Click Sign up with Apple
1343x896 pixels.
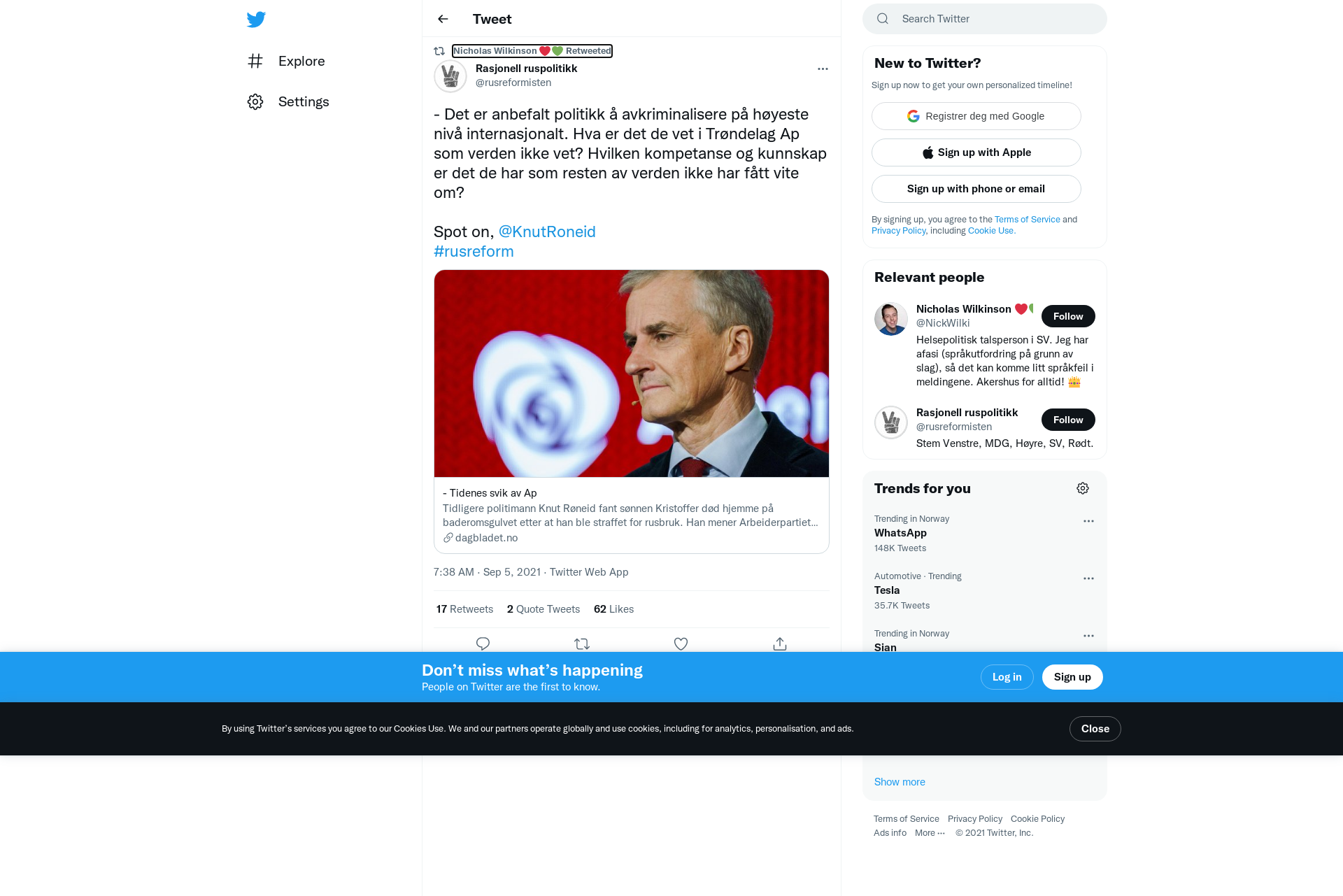976,152
